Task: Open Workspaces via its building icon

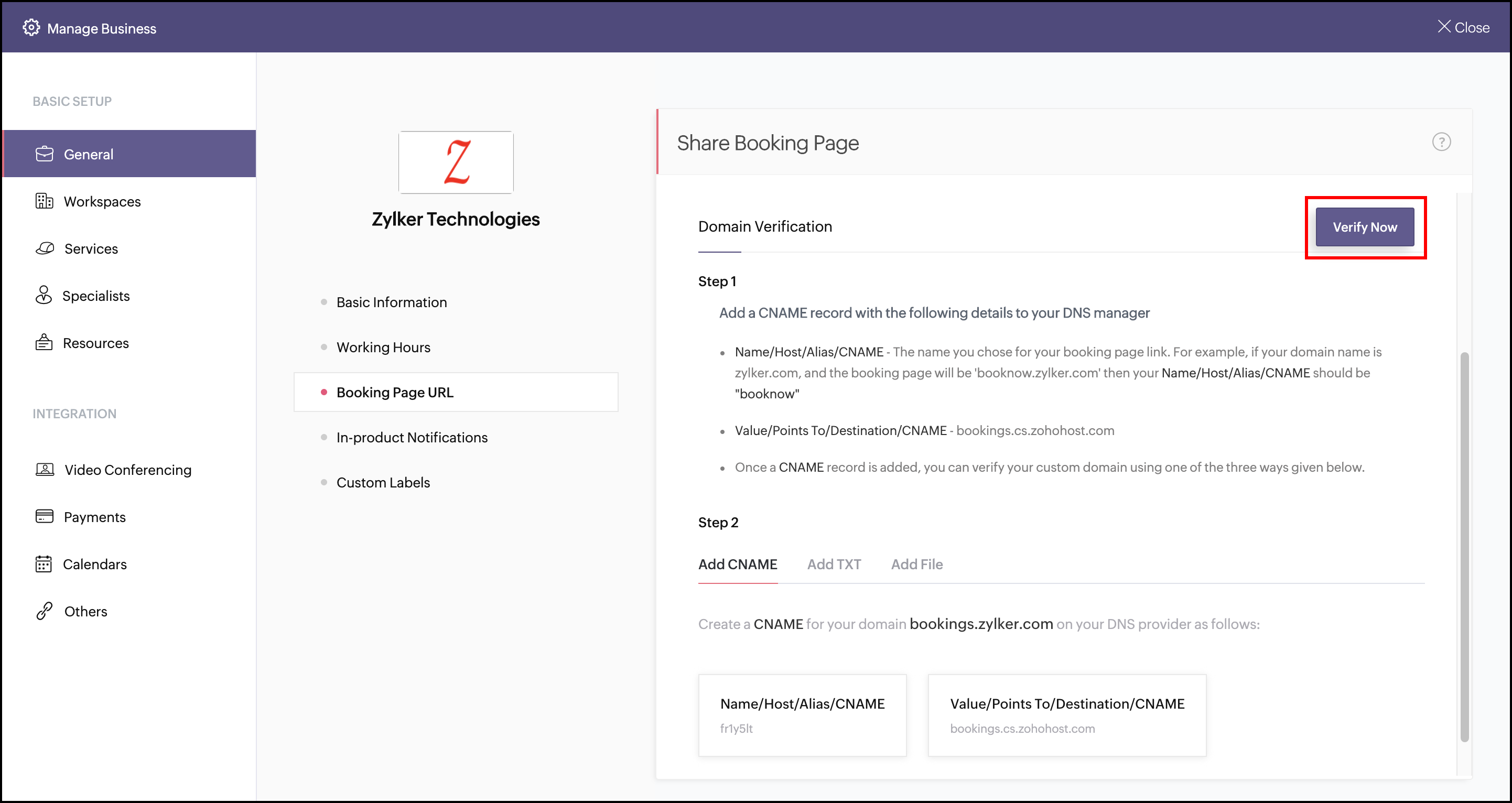Action: pos(44,201)
